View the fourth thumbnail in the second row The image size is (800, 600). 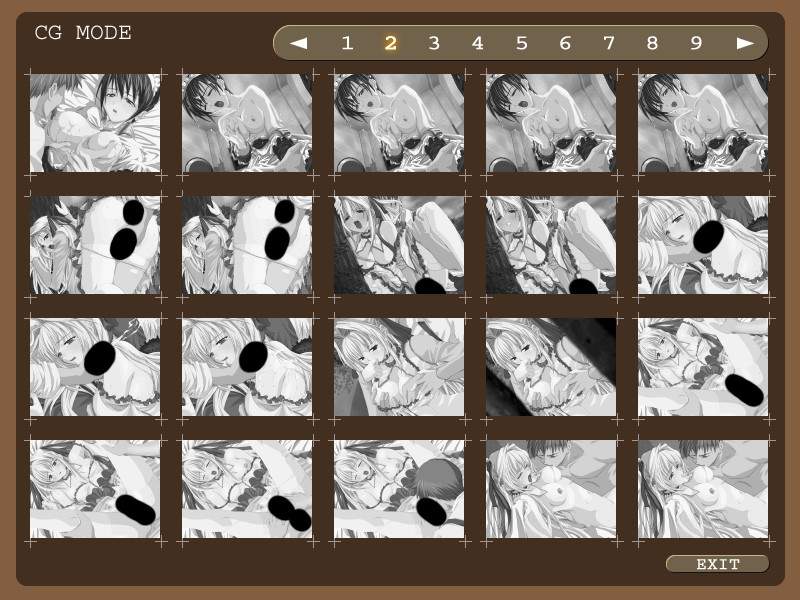point(551,245)
